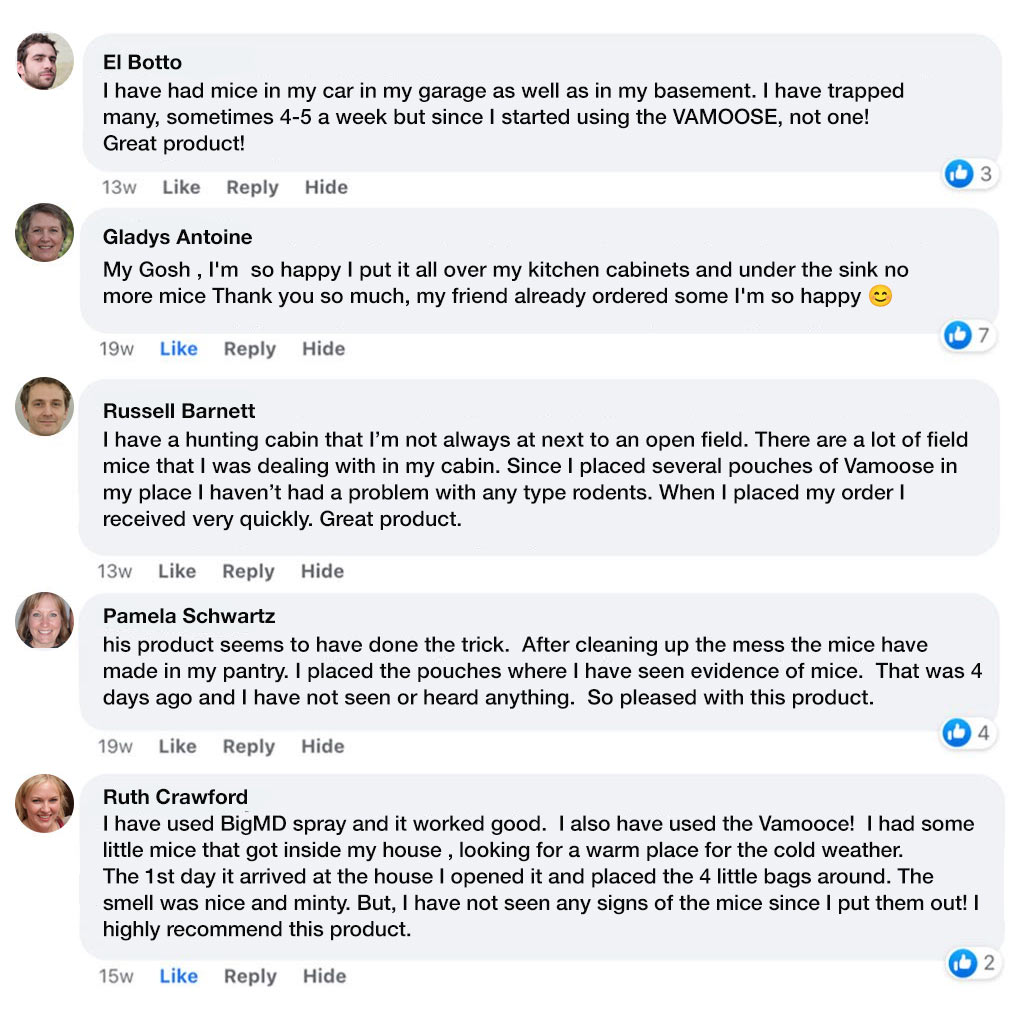Click Russell Barnett's profile photo
The height and width of the screenshot is (1024, 1024).
coord(44,406)
